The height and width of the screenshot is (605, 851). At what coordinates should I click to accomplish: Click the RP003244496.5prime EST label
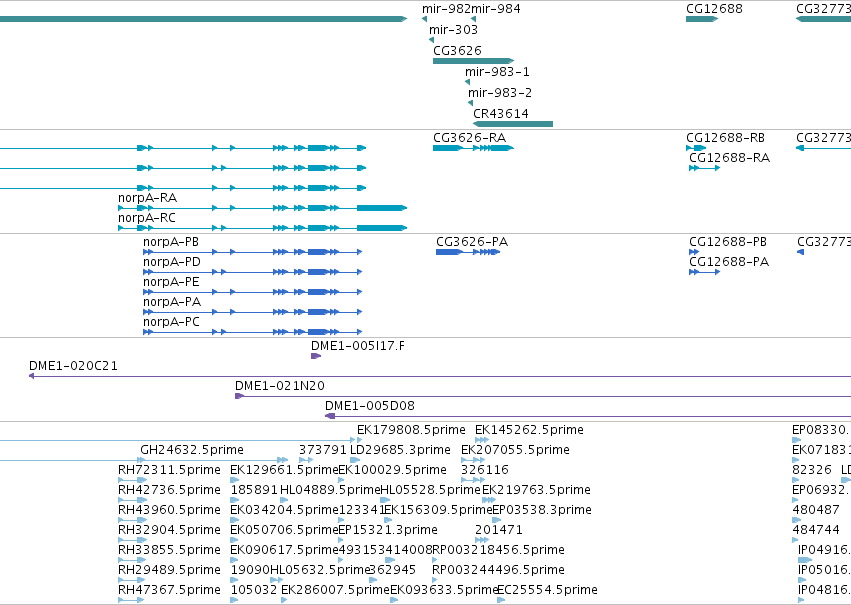click(x=498, y=571)
